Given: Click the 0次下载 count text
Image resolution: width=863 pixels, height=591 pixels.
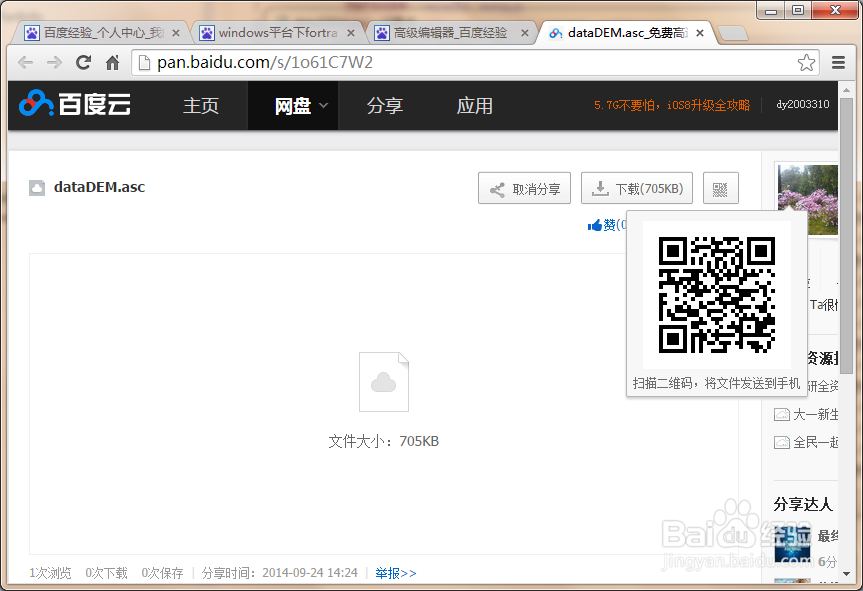Looking at the screenshot, I should click(x=106, y=573).
